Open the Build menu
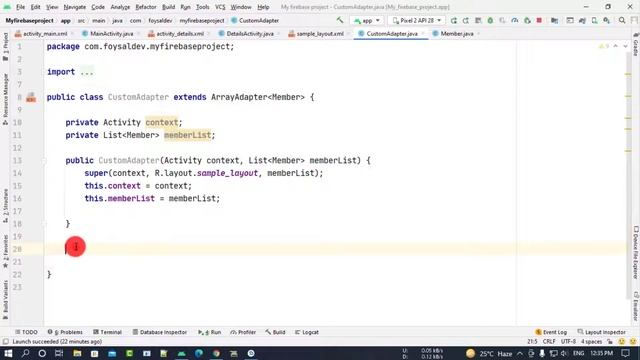This screenshot has width=640, height=360. pos(168,7)
